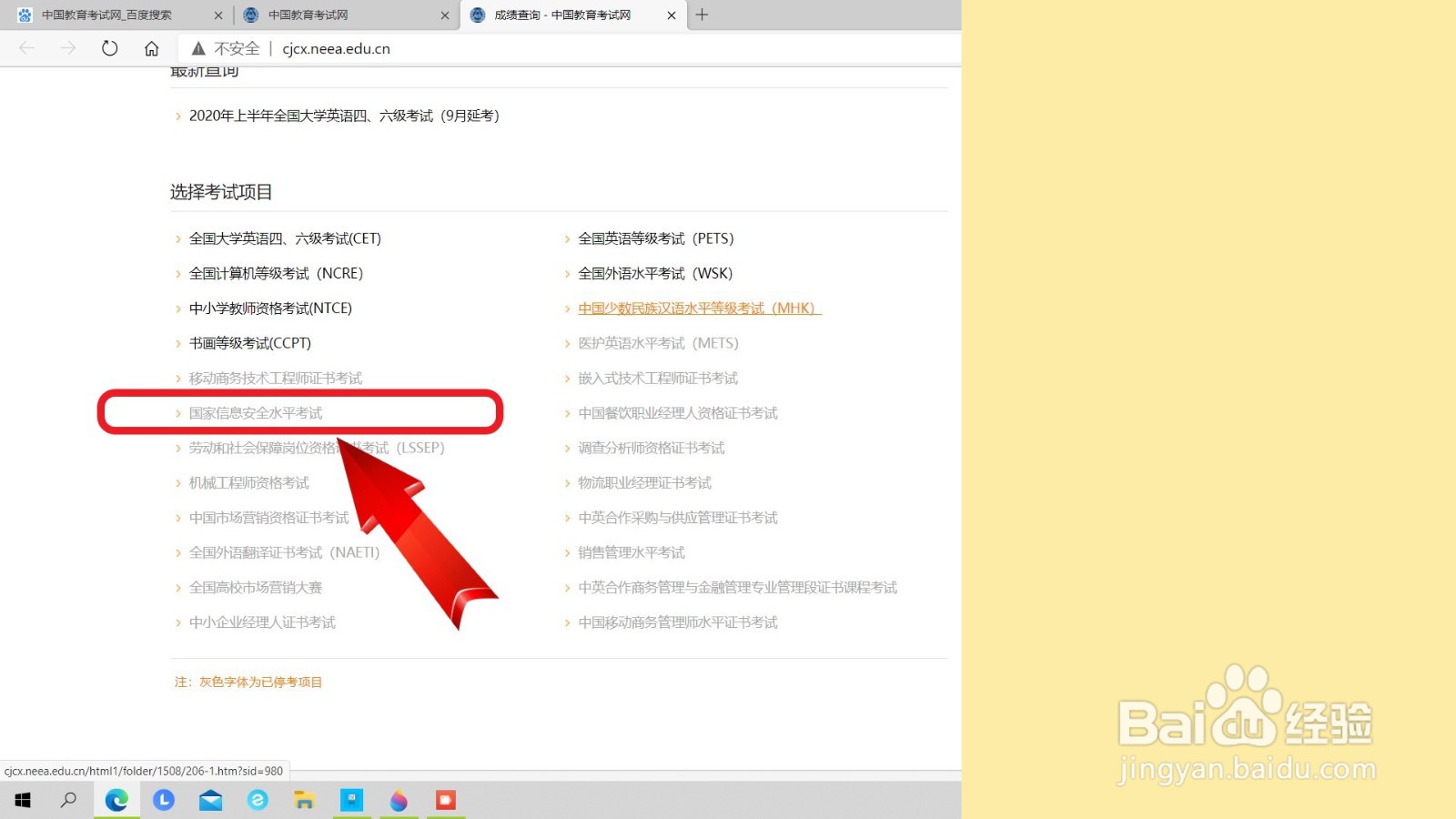Click 中国餐饮职业经理人资格证书考试
The height and width of the screenshot is (819, 1456).
tap(678, 413)
